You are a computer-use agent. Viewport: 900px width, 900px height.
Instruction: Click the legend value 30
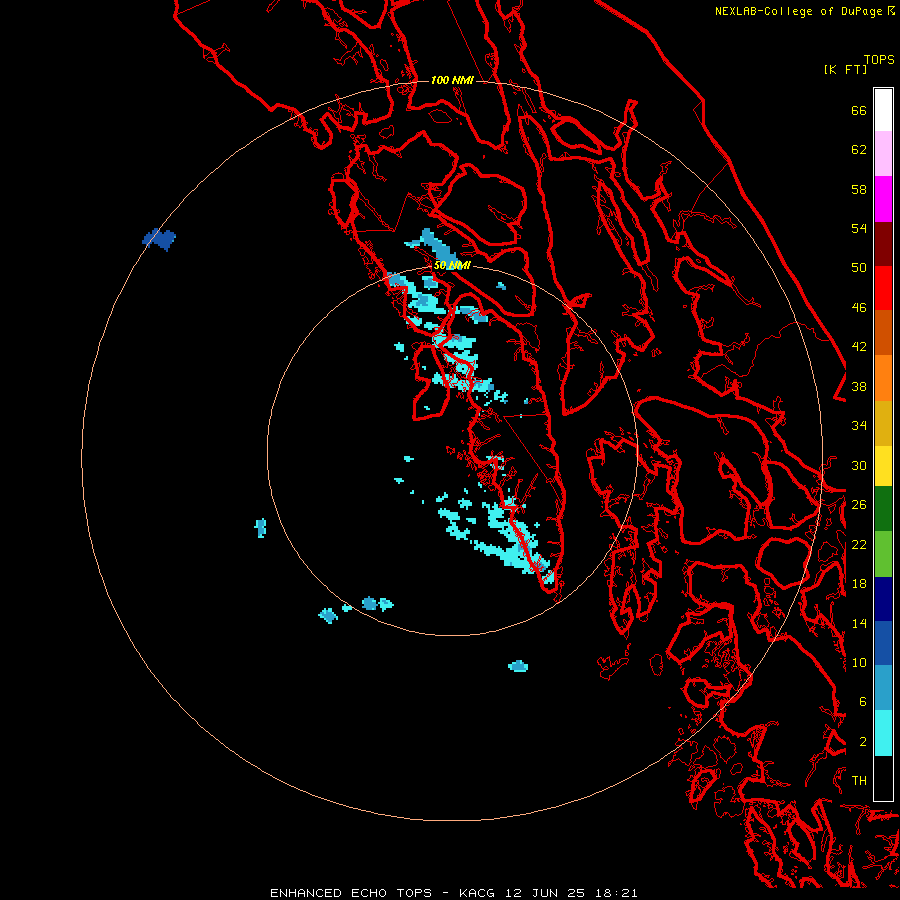[859, 465]
